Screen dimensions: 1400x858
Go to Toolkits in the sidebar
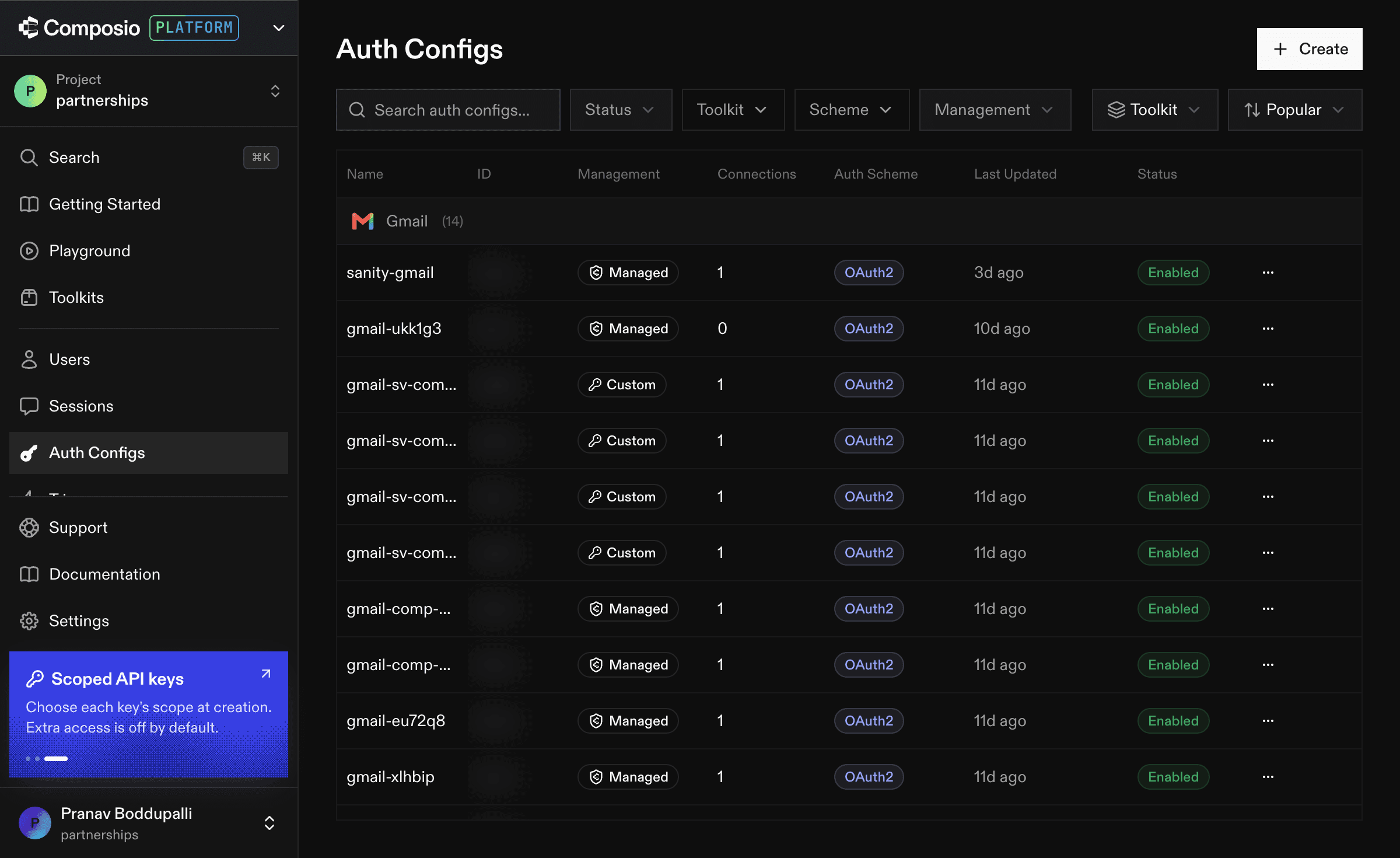tap(149, 298)
